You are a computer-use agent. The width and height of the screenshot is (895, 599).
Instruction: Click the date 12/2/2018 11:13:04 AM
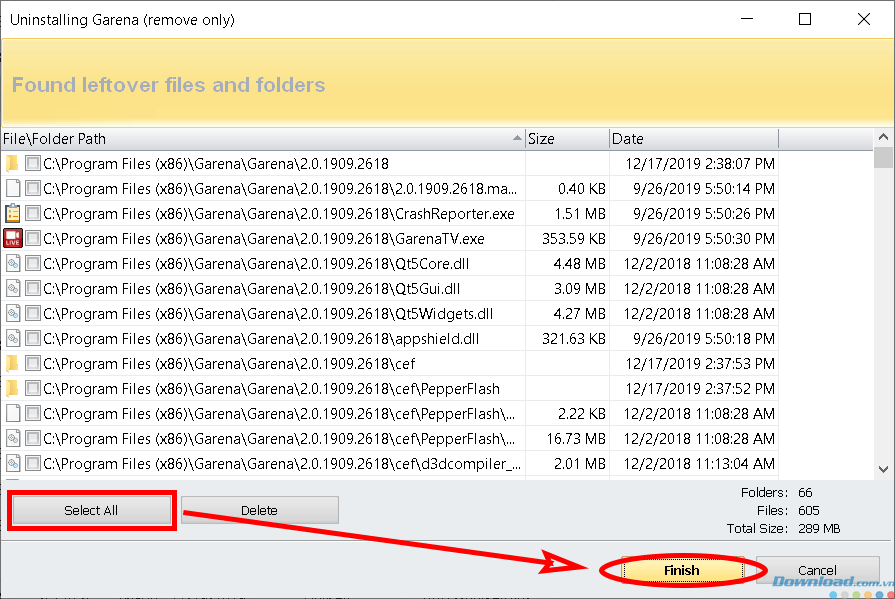(x=699, y=464)
